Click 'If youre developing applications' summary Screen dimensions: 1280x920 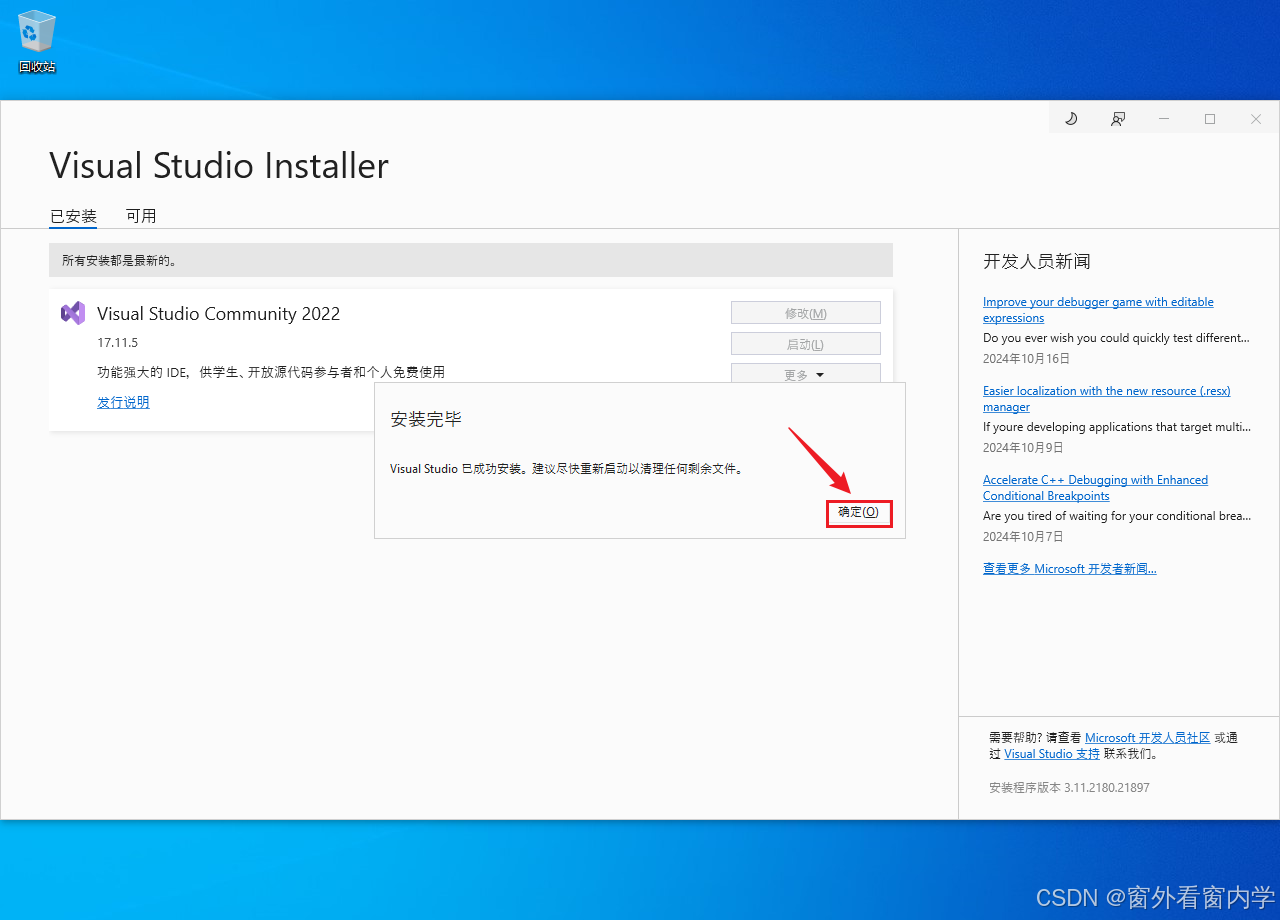coord(1116,427)
